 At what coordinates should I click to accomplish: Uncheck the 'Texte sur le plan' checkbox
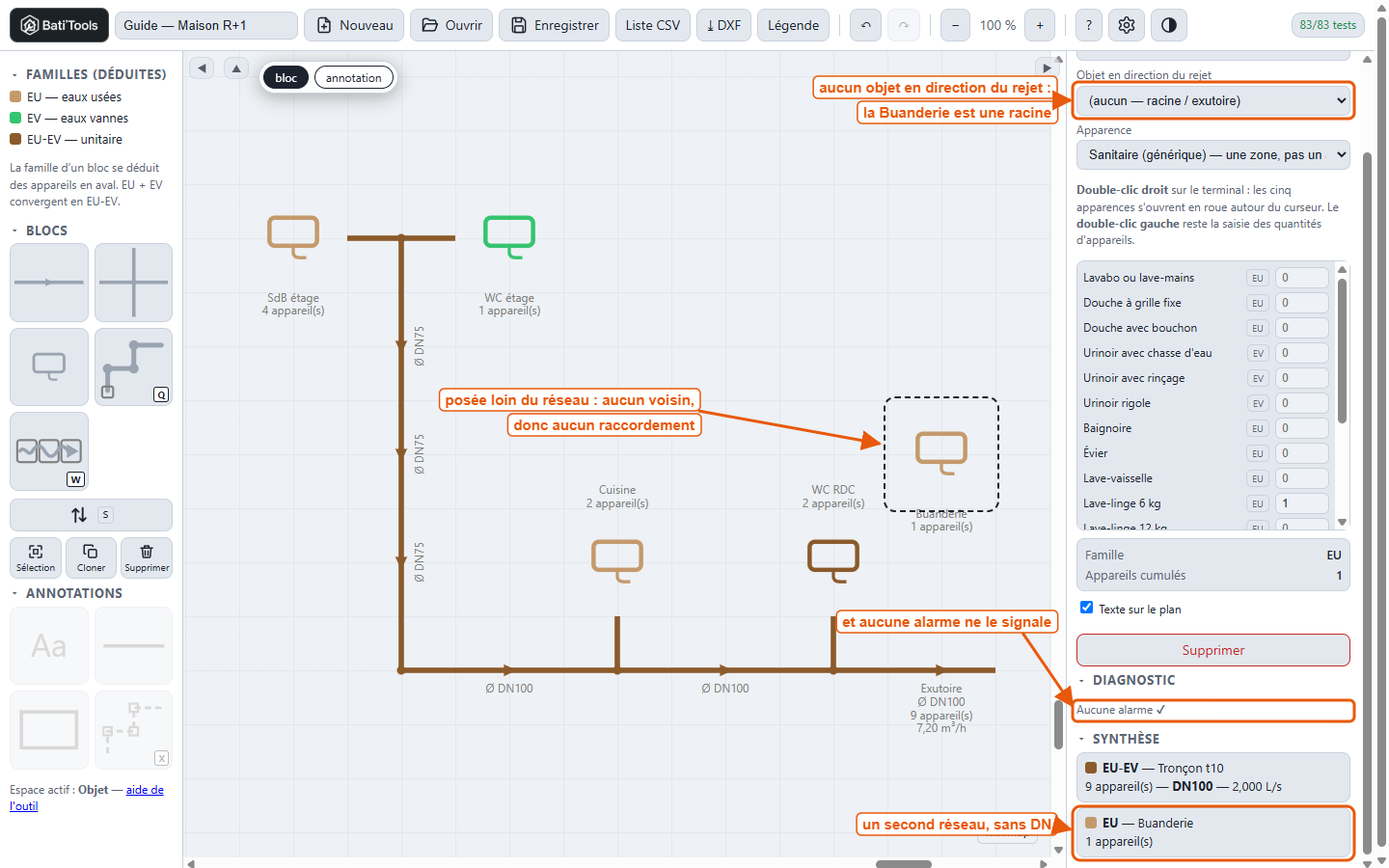(x=1087, y=608)
